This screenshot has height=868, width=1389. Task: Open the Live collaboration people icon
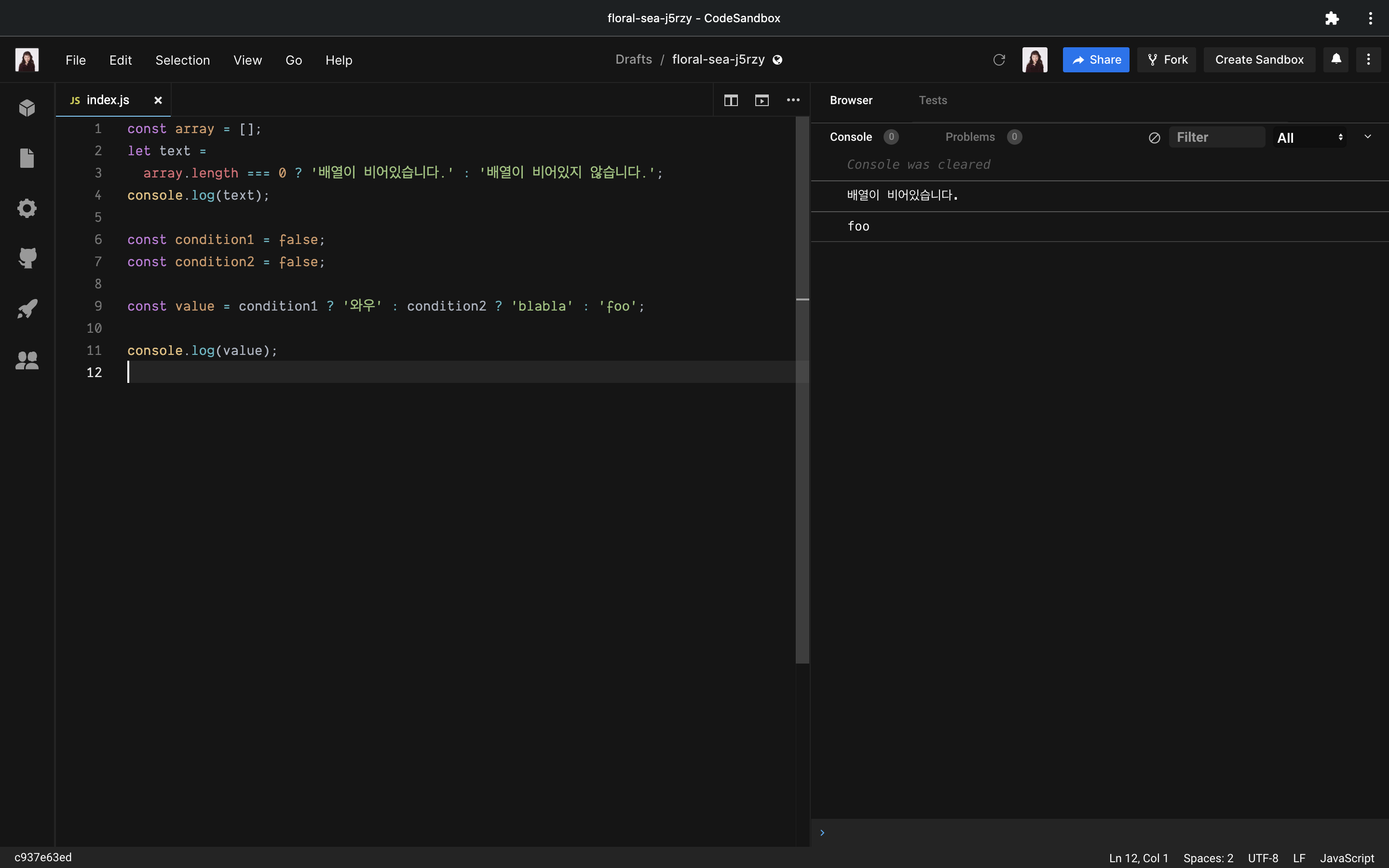(27, 360)
